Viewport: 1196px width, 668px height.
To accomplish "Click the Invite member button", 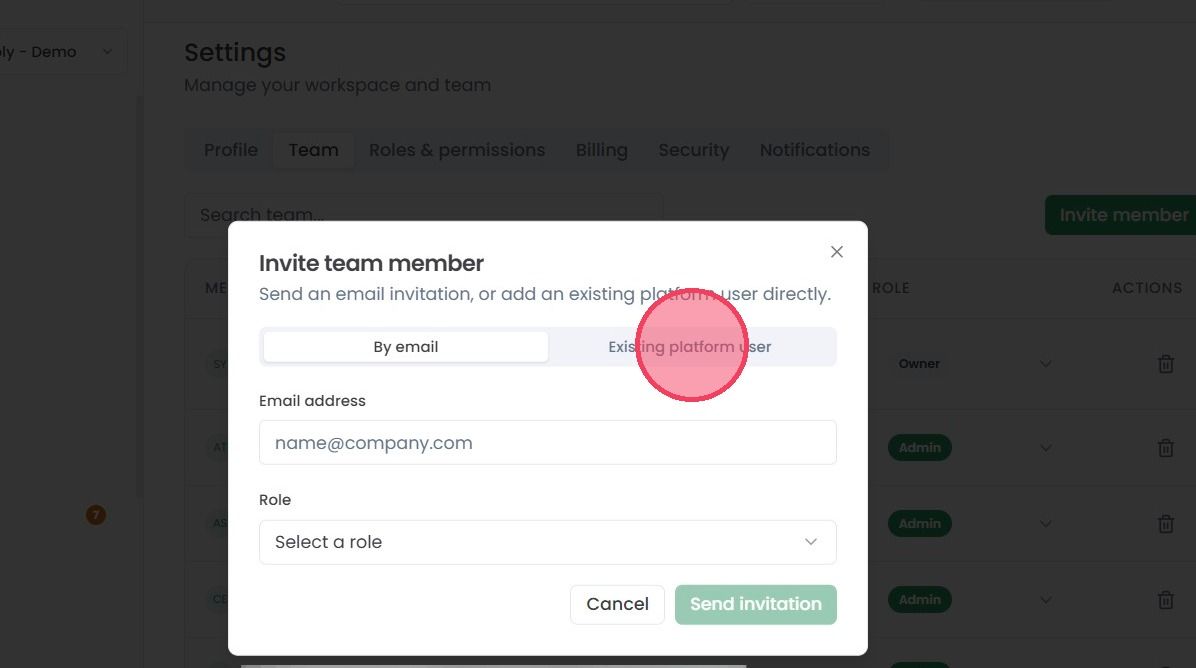I will click(1123, 215).
